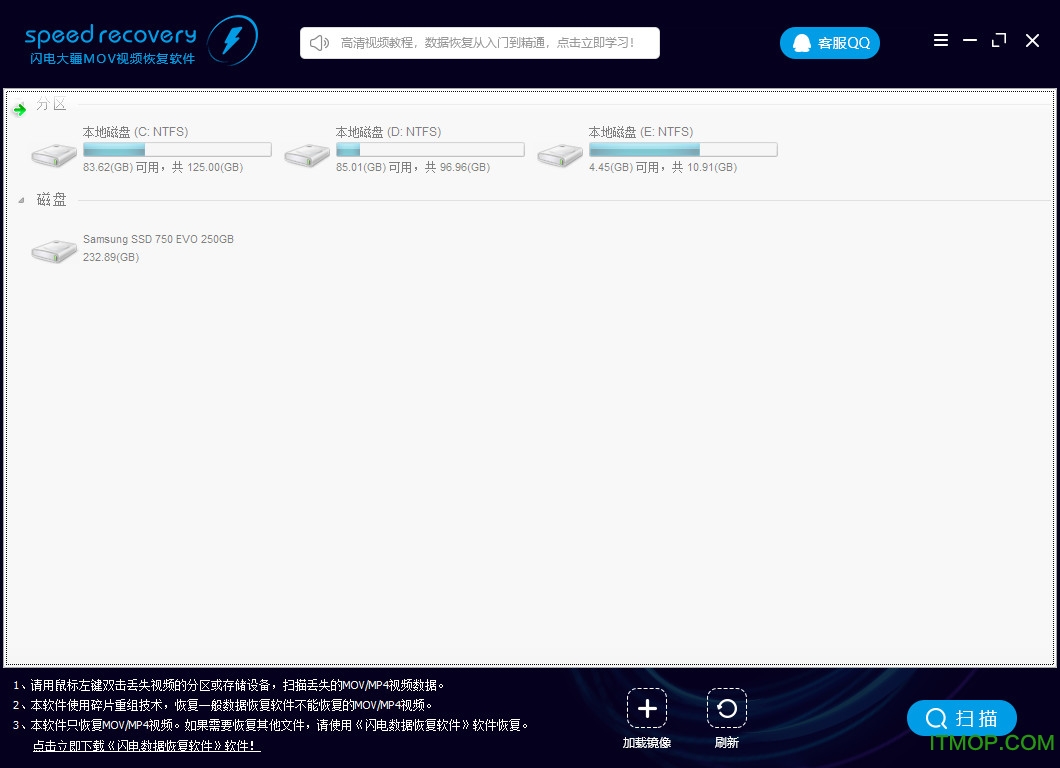
Task: Click the 分区 section heading
Action: [51, 104]
